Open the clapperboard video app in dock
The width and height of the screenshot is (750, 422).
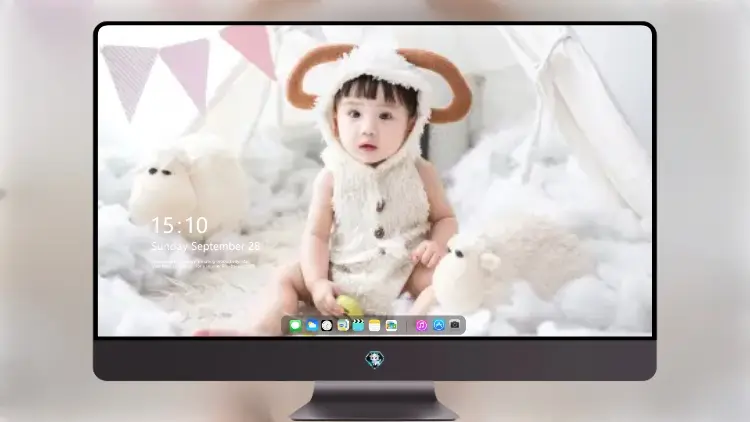[358, 326]
